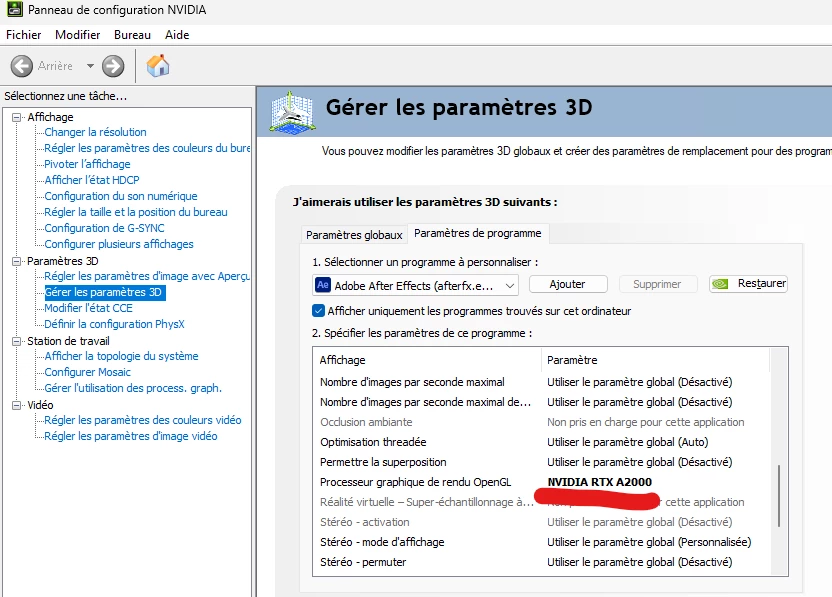The image size is (832, 597).
Task: Click the Paramètre column header
Action: click(655, 360)
